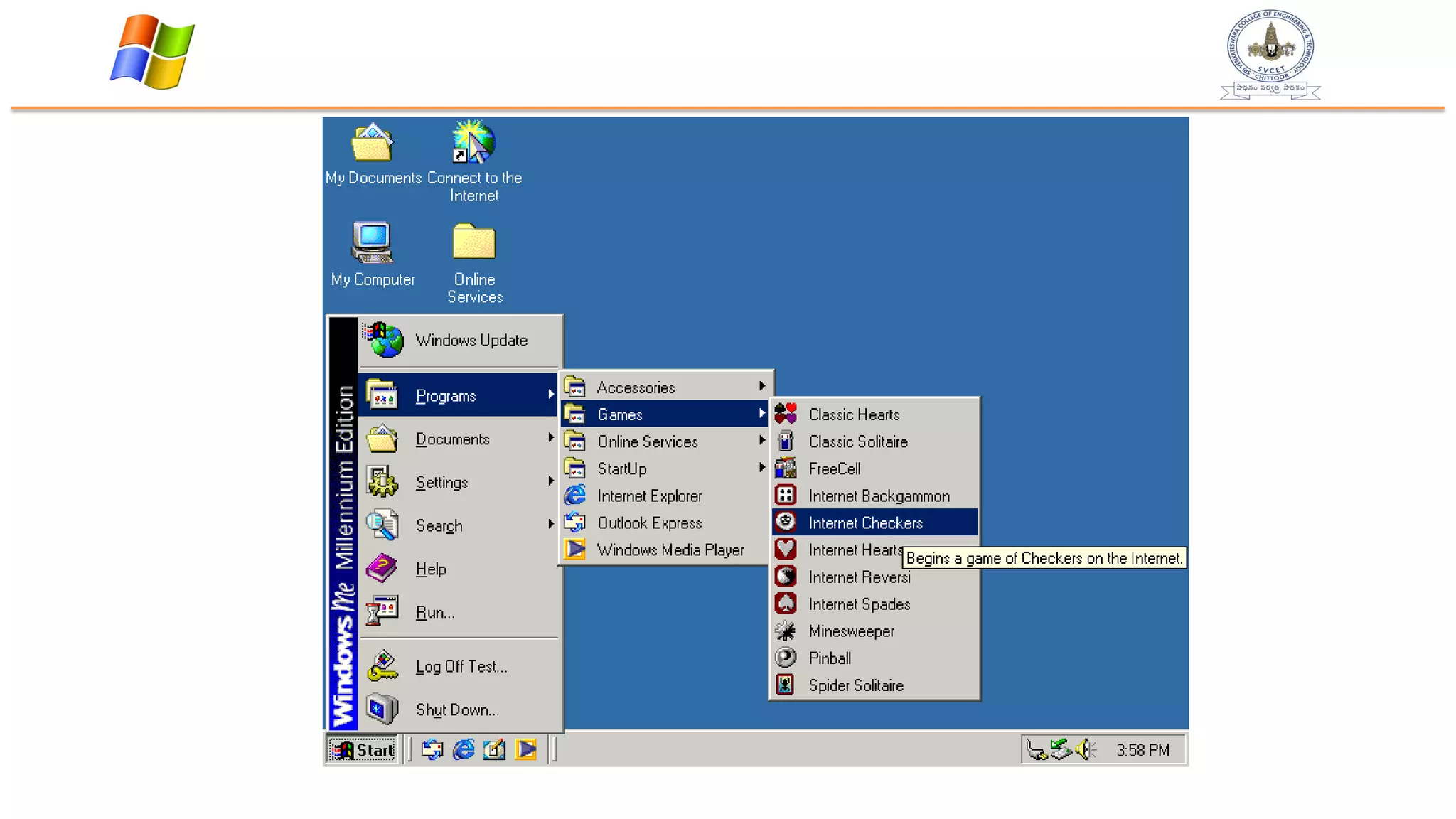This screenshot has width=1456, height=819.
Task: Click Show Desktop quick launch icon
Action: tap(495, 749)
